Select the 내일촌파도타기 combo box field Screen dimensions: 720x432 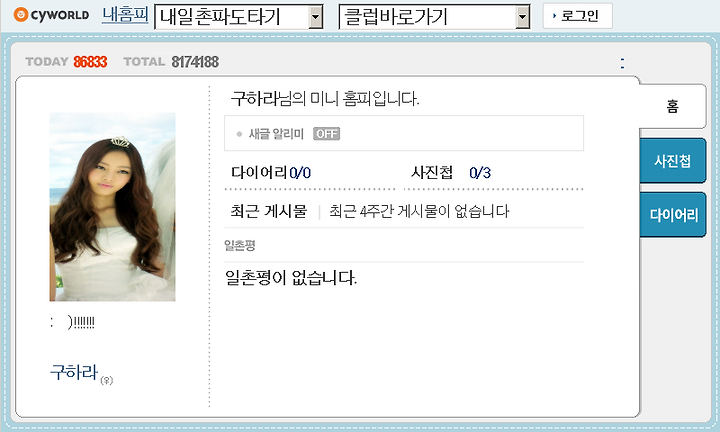pos(239,17)
